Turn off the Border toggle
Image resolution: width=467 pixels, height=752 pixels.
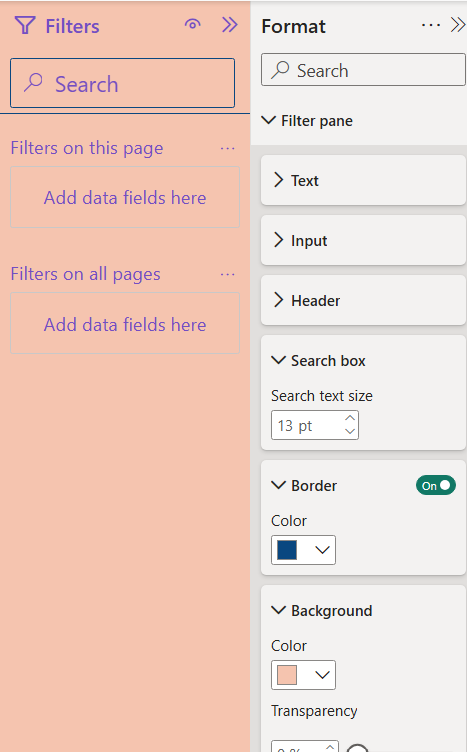pyautogui.click(x=435, y=485)
